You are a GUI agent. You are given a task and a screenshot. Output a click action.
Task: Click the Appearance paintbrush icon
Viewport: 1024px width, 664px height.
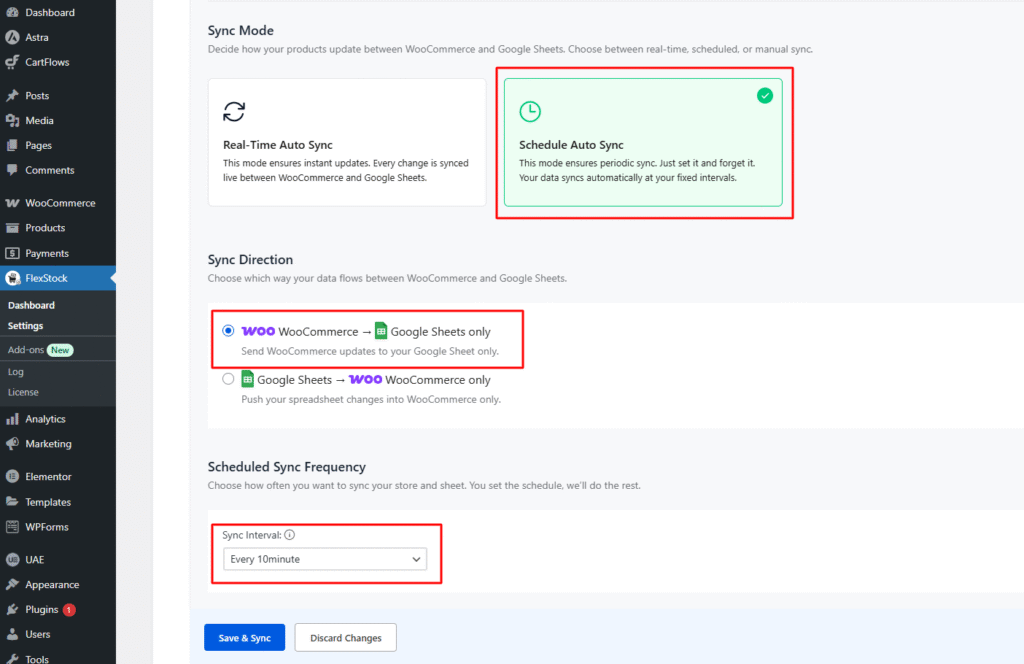tap(12, 584)
